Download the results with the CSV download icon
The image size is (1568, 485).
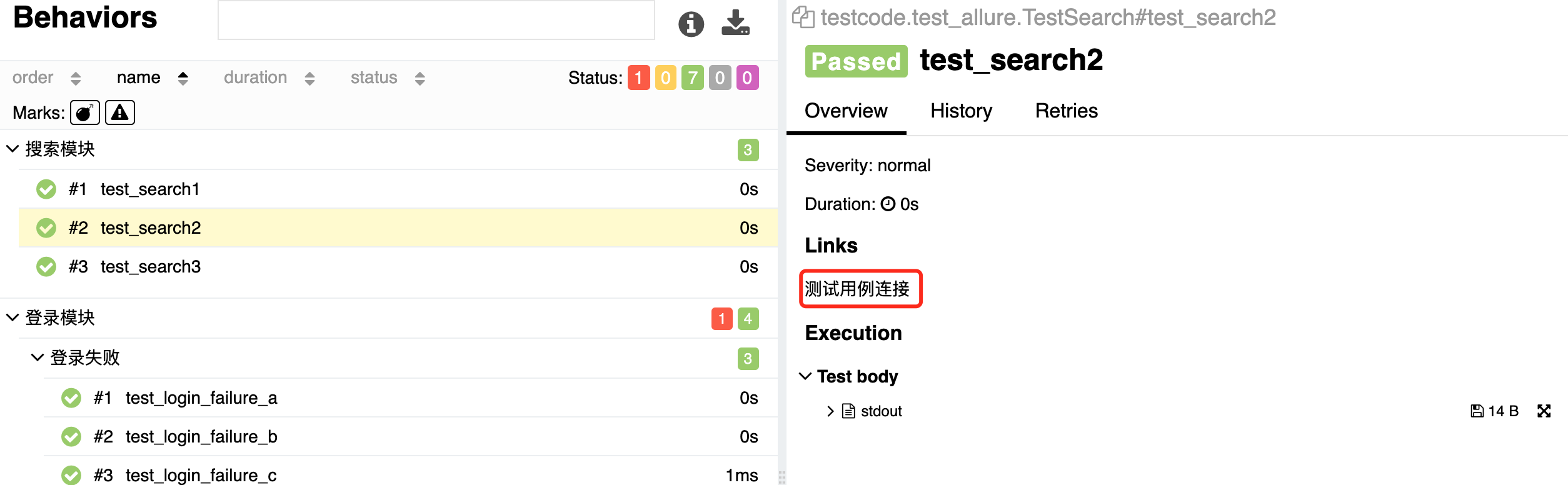[x=735, y=23]
